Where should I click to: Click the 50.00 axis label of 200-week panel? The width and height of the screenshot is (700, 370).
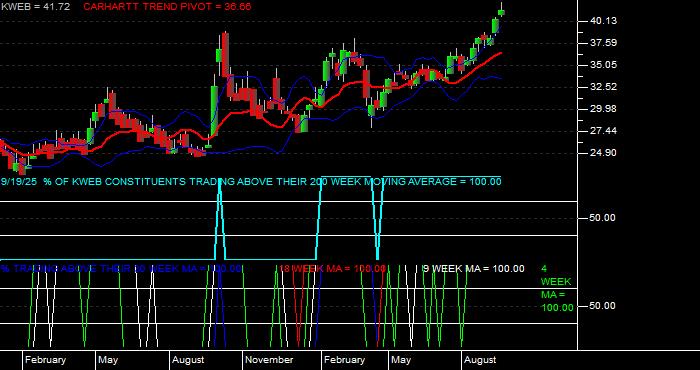coord(603,218)
